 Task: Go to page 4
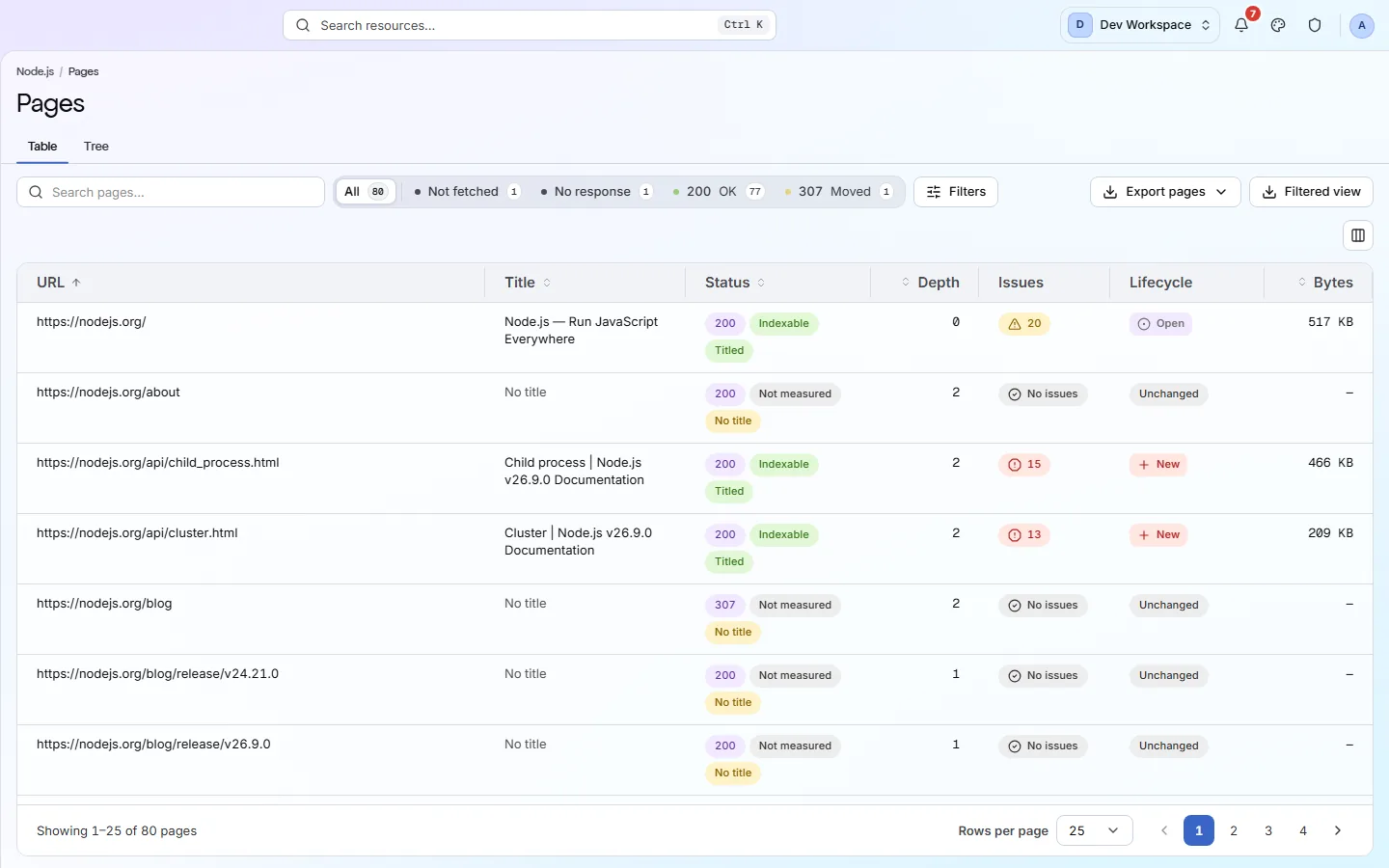pyautogui.click(x=1303, y=830)
